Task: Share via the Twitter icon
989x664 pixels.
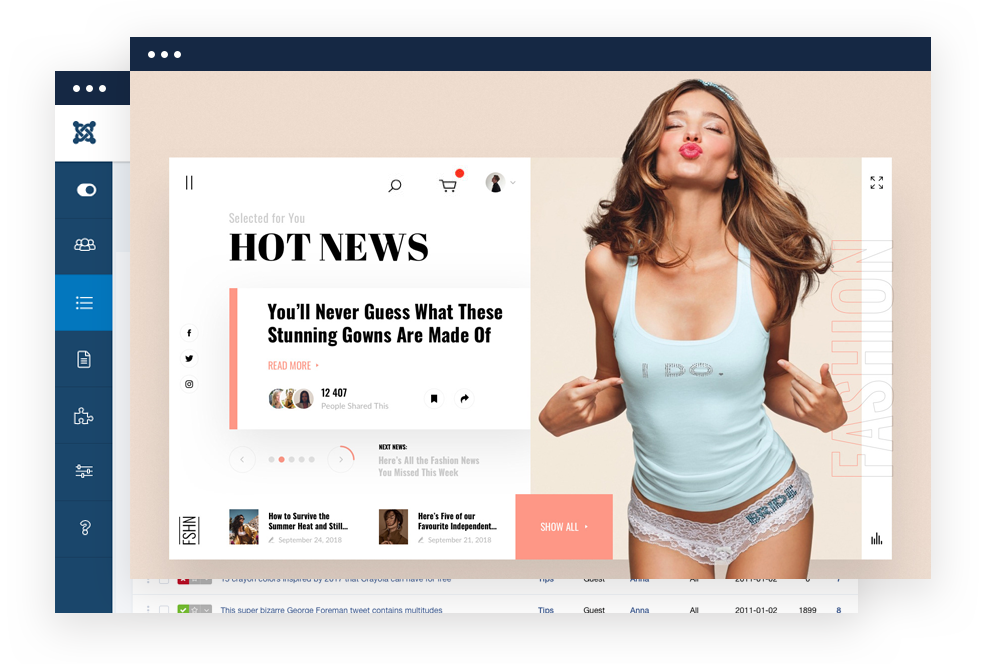Action: point(189,358)
